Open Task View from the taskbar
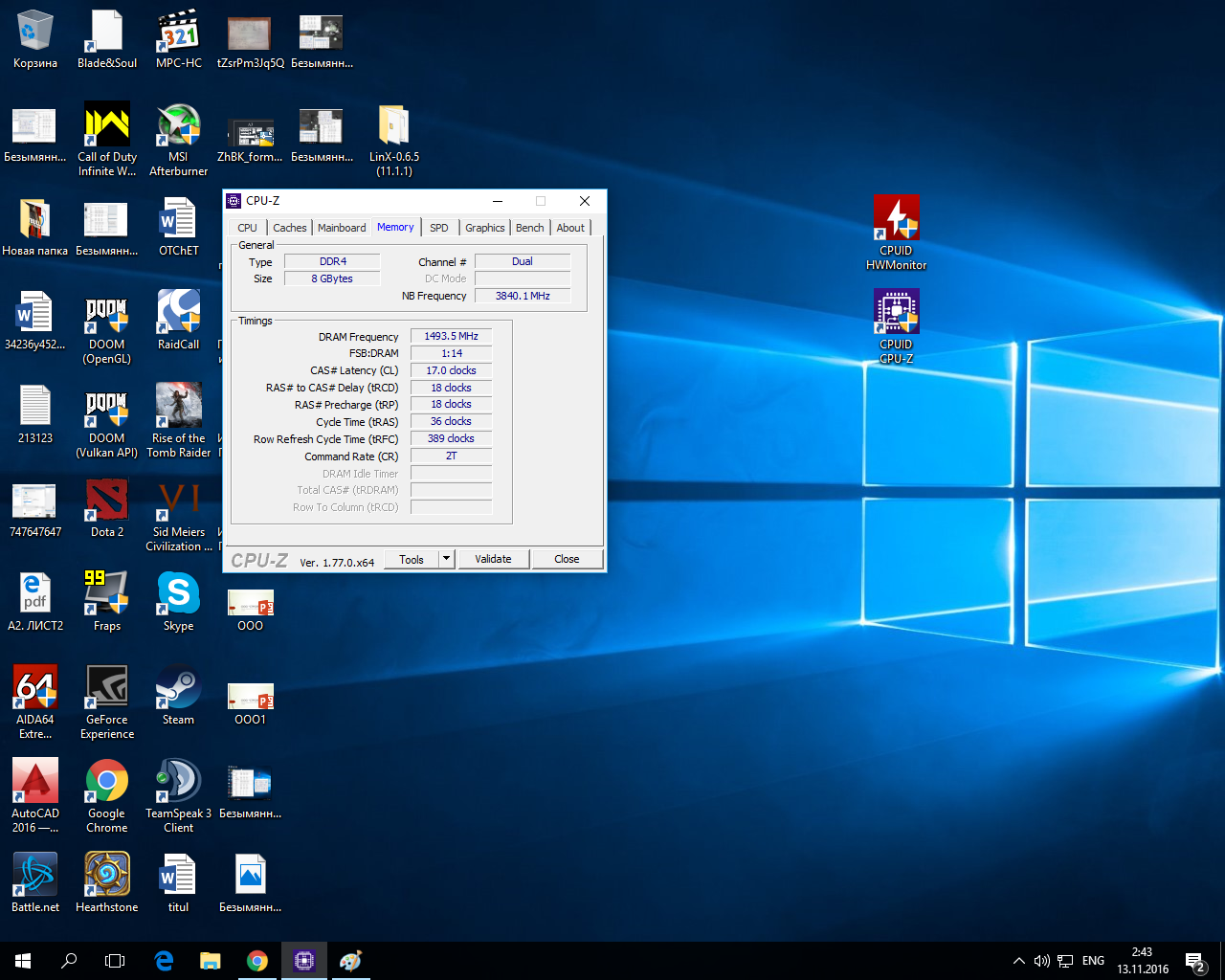Viewport: 1225px width, 980px height. (115, 961)
